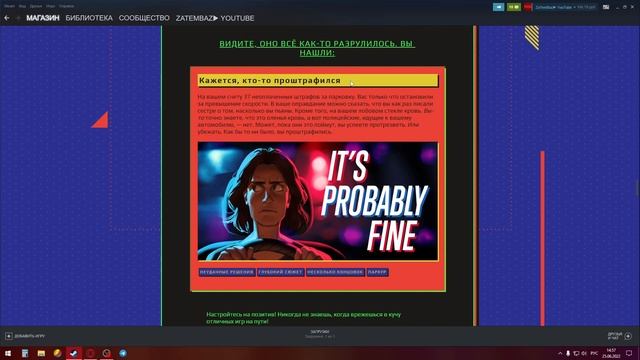Screen dimensions: 640x360
Task: Open the МАГАЗИН store section
Action: (x=43, y=18)
